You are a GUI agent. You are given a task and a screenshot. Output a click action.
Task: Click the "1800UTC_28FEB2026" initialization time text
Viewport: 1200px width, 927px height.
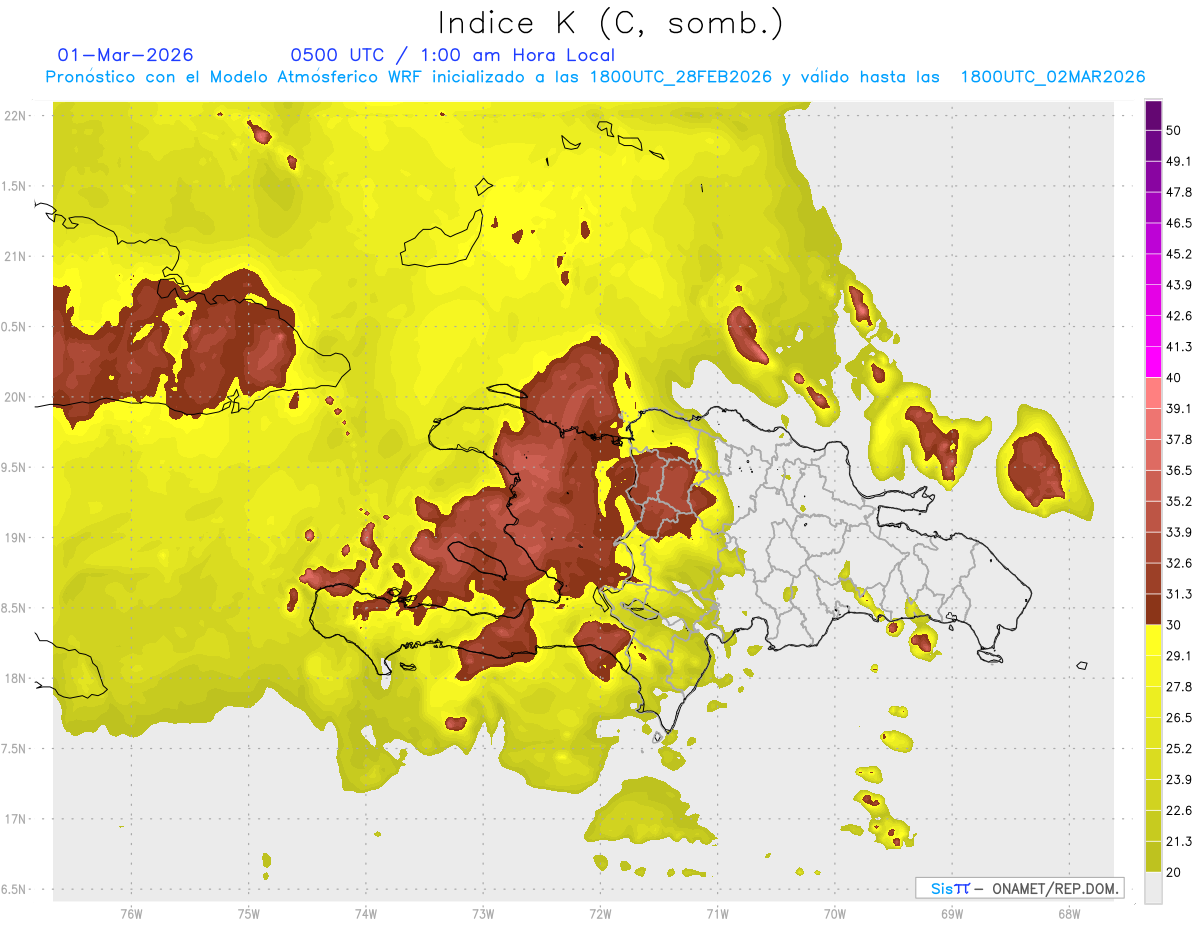(x=681, y=77)
